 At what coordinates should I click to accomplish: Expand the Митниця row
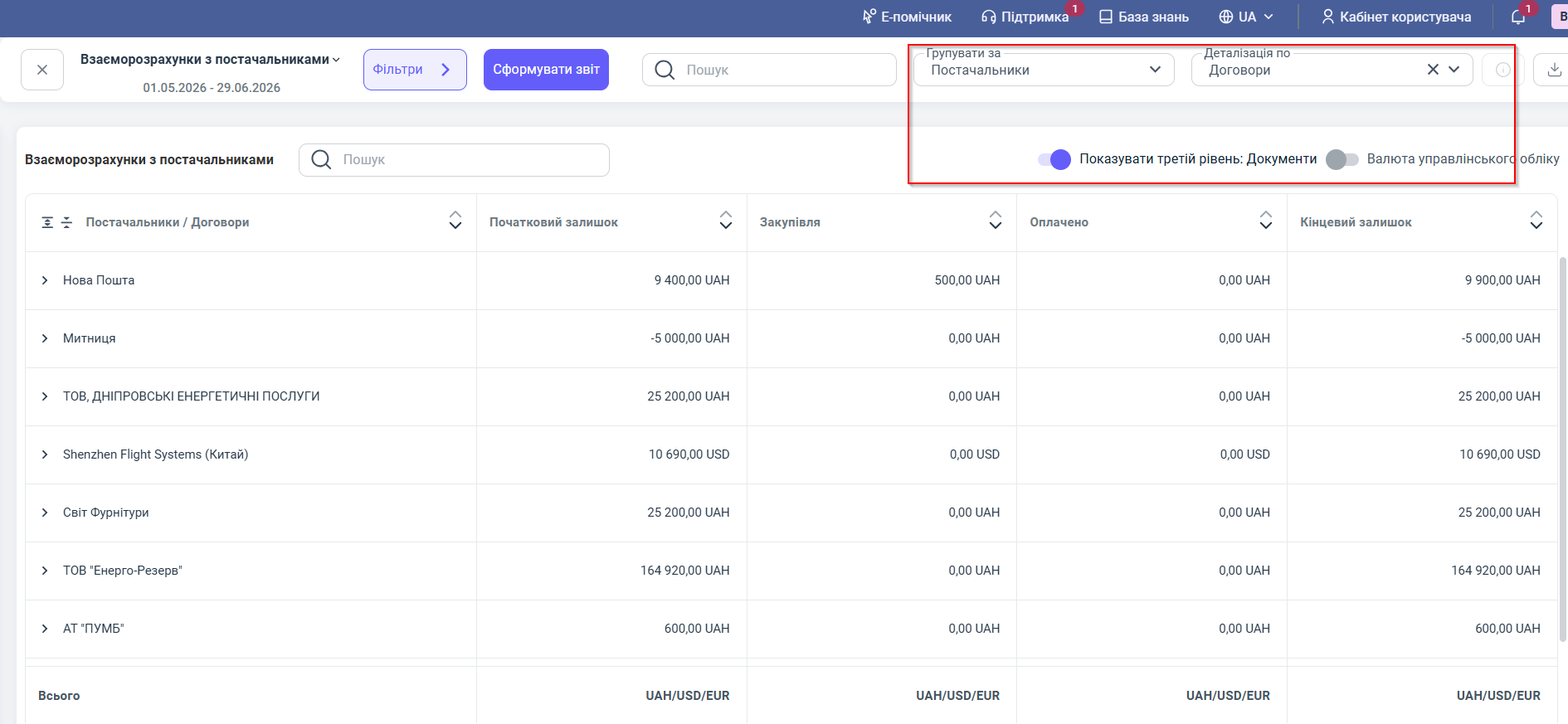tap(45, 338)
